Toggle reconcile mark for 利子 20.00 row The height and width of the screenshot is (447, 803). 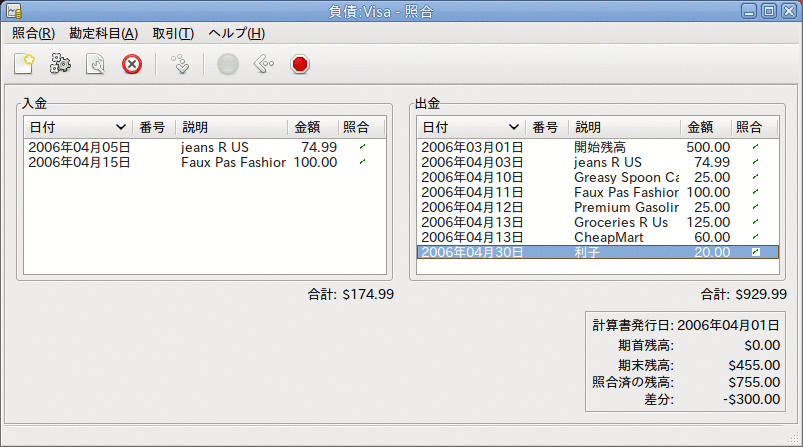[x=755, y=252]
